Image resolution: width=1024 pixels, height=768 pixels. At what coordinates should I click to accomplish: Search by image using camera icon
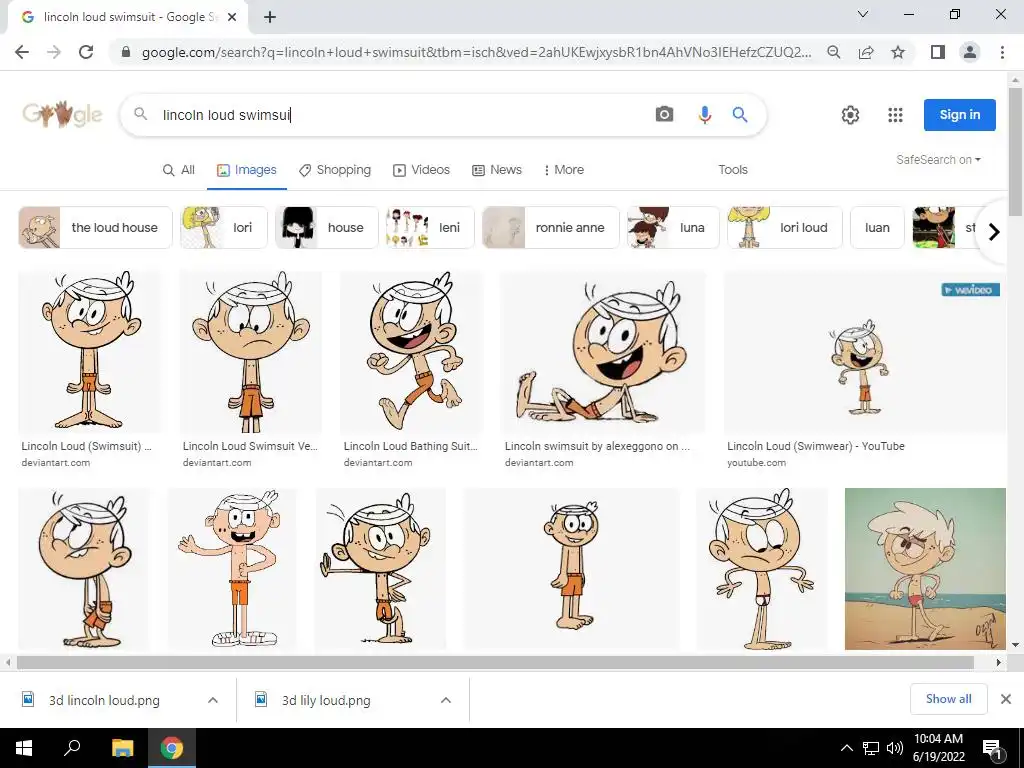click(664, 114)
